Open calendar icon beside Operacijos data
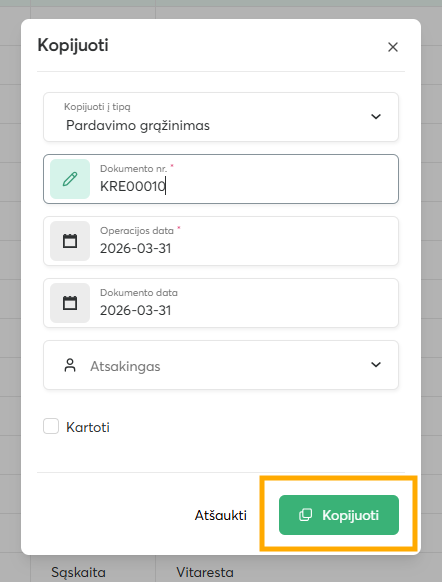442x582 pixels. tap(70, 241)
